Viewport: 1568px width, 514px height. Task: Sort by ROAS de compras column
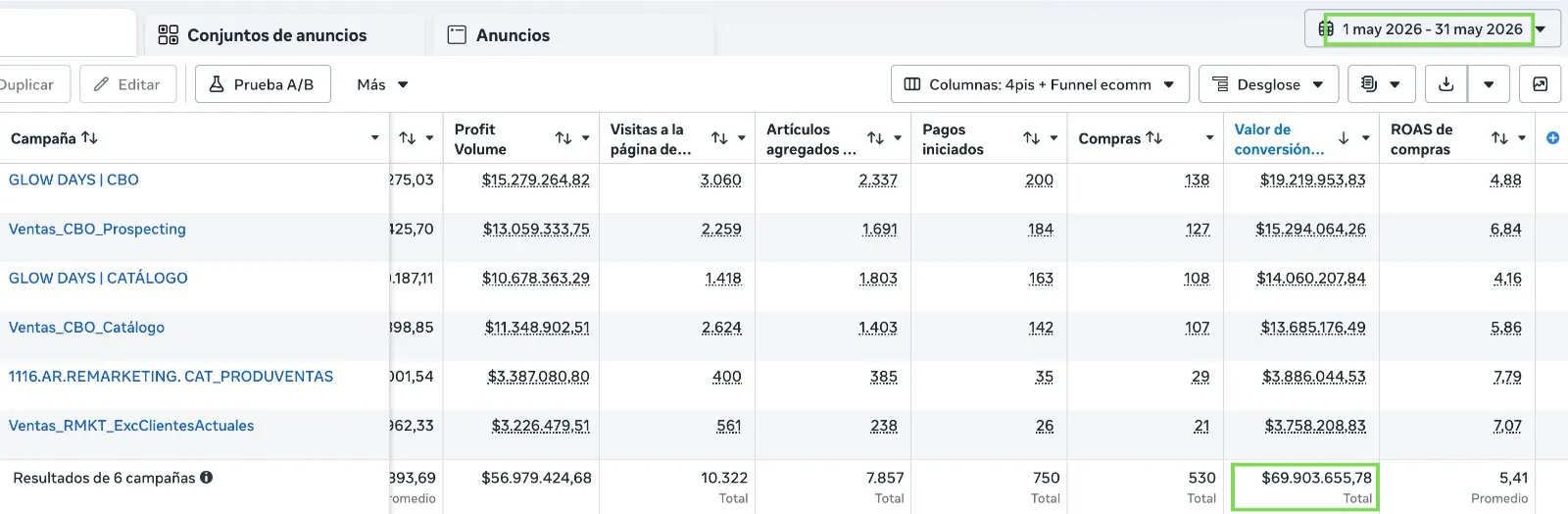(1499, 138)
